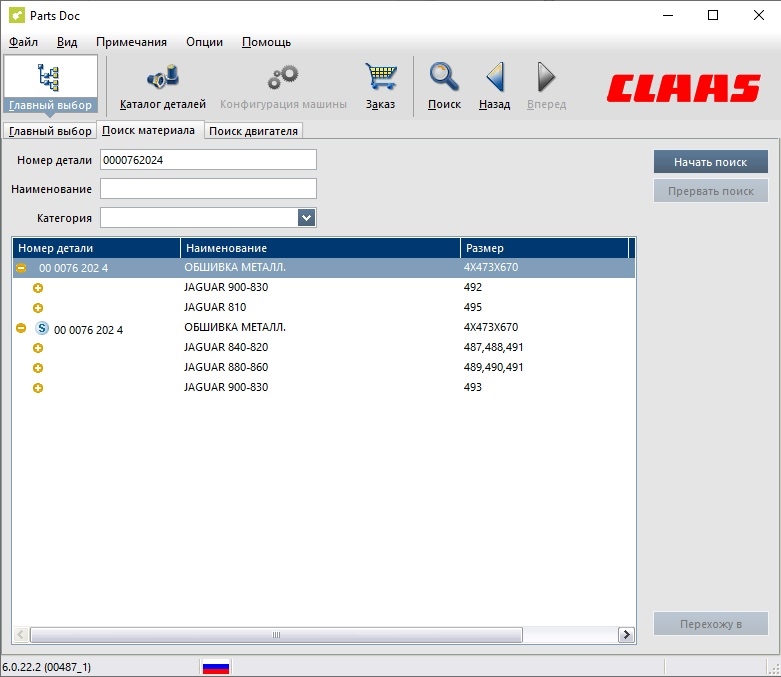Screen dimensions: 781x677
Task: Click the Russian flag in status bar
Action: [216, 667]
